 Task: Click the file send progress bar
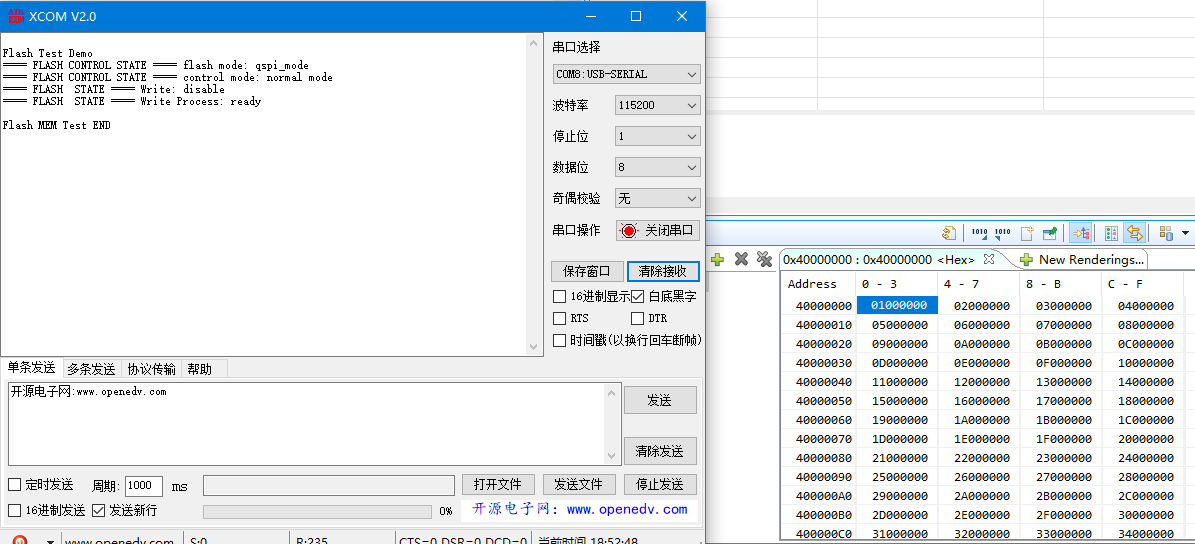pyautogui.click(x=317, y=511)
